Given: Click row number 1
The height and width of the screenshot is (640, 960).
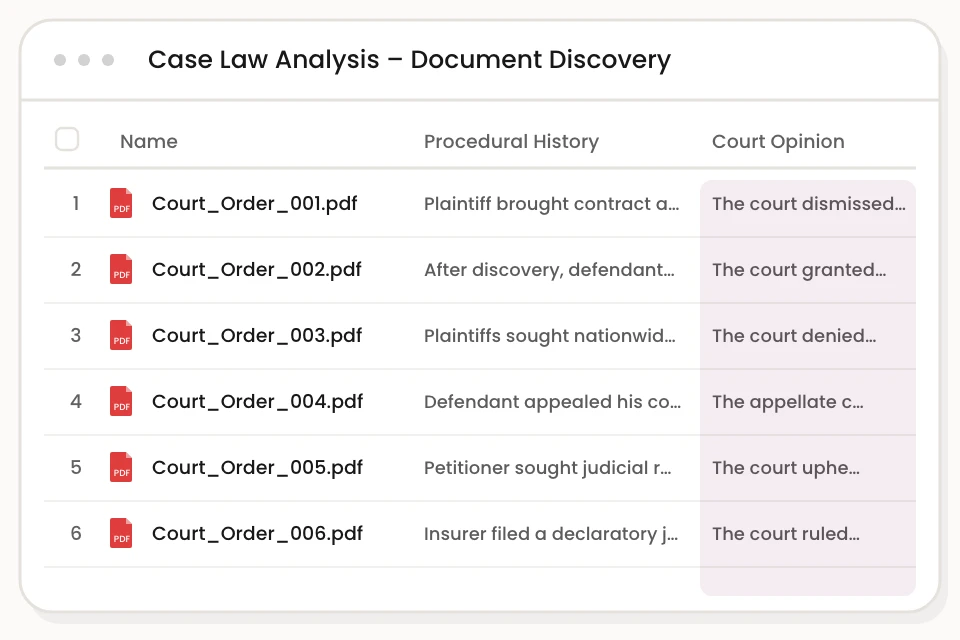Looking at the screenshot, I should 76,203.
